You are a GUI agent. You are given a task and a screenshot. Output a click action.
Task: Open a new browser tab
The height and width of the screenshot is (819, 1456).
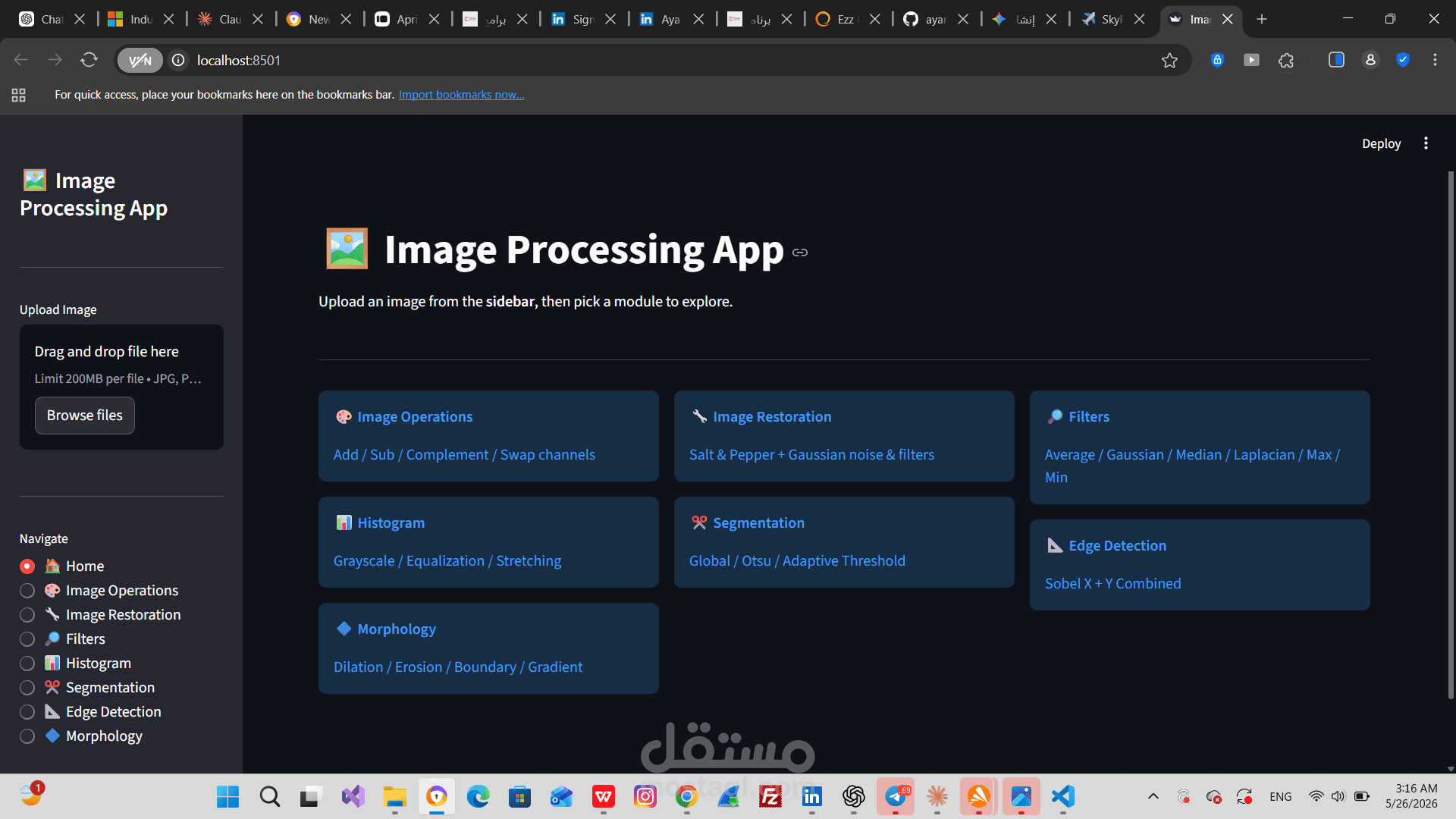click(1262, 19)
